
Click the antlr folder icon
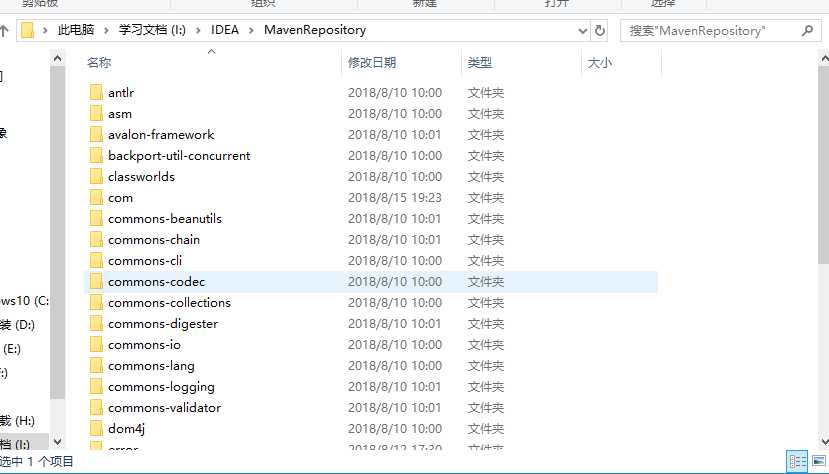(96, 92)
